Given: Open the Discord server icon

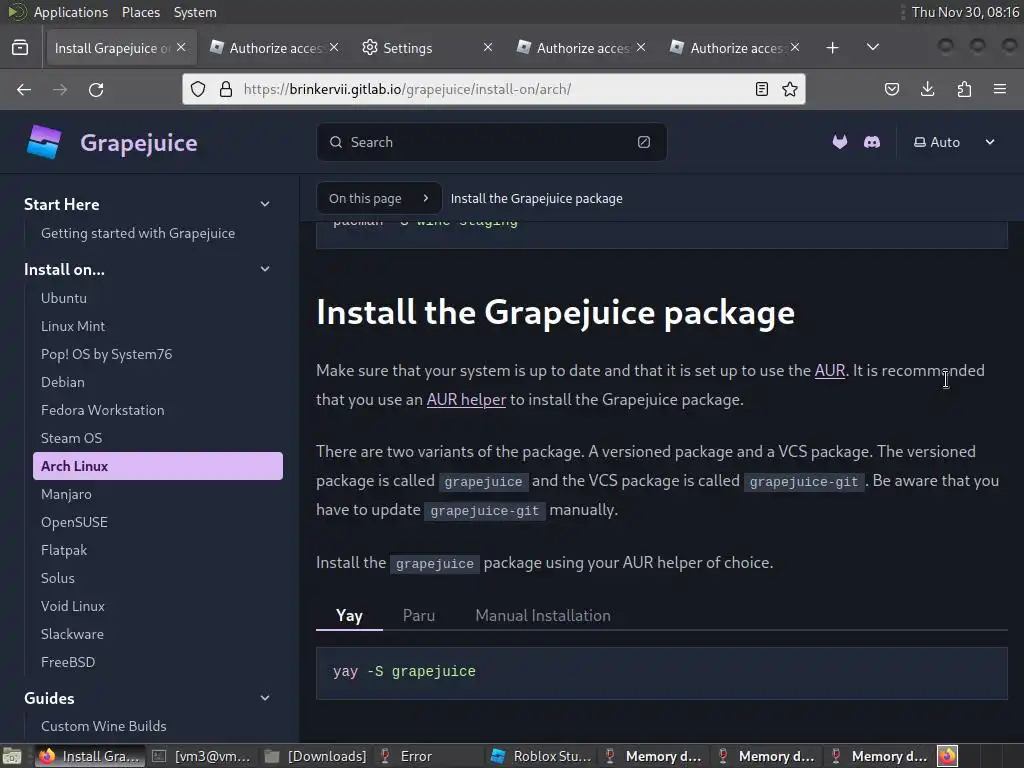Looking at the screenshot, I should (872, 142).
